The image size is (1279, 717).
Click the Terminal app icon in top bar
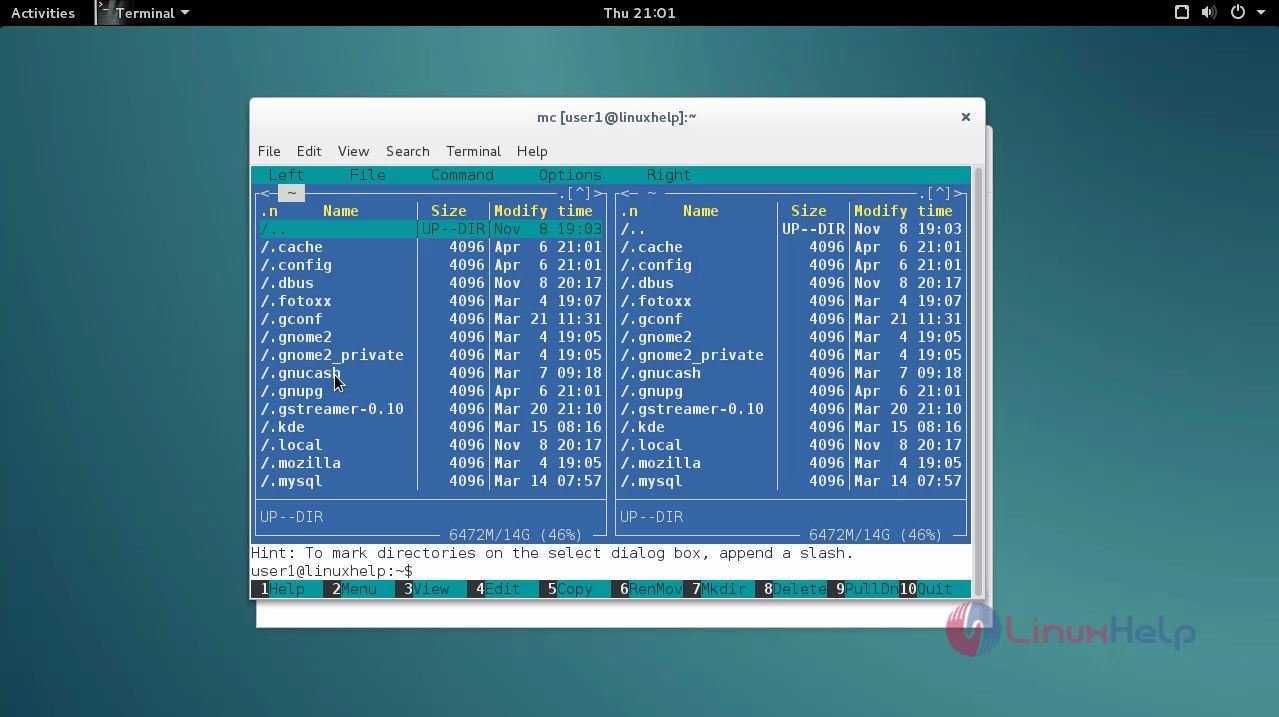click(106, 12)
